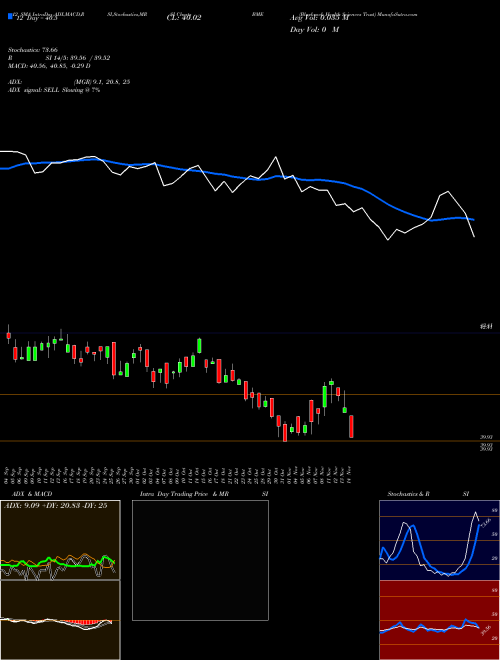Open the blue Stochastics chart panel
Viewport: 500px width, 660px height.
pyautogui.click(x=439, y=540)
